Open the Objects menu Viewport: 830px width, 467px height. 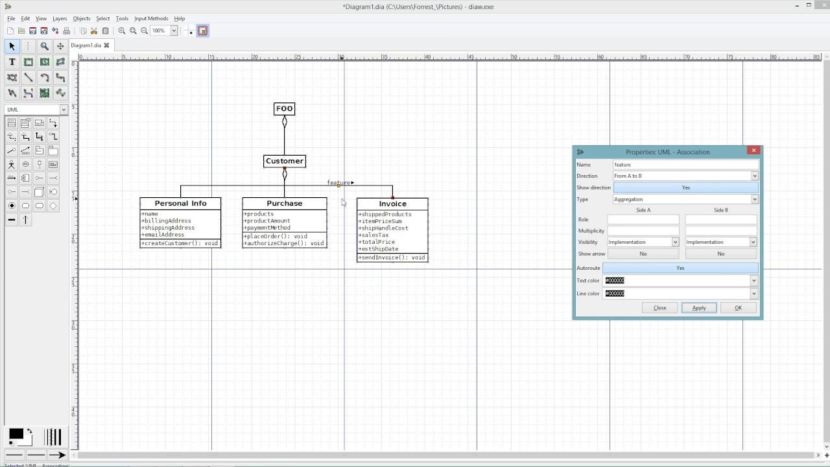[81, 18]
